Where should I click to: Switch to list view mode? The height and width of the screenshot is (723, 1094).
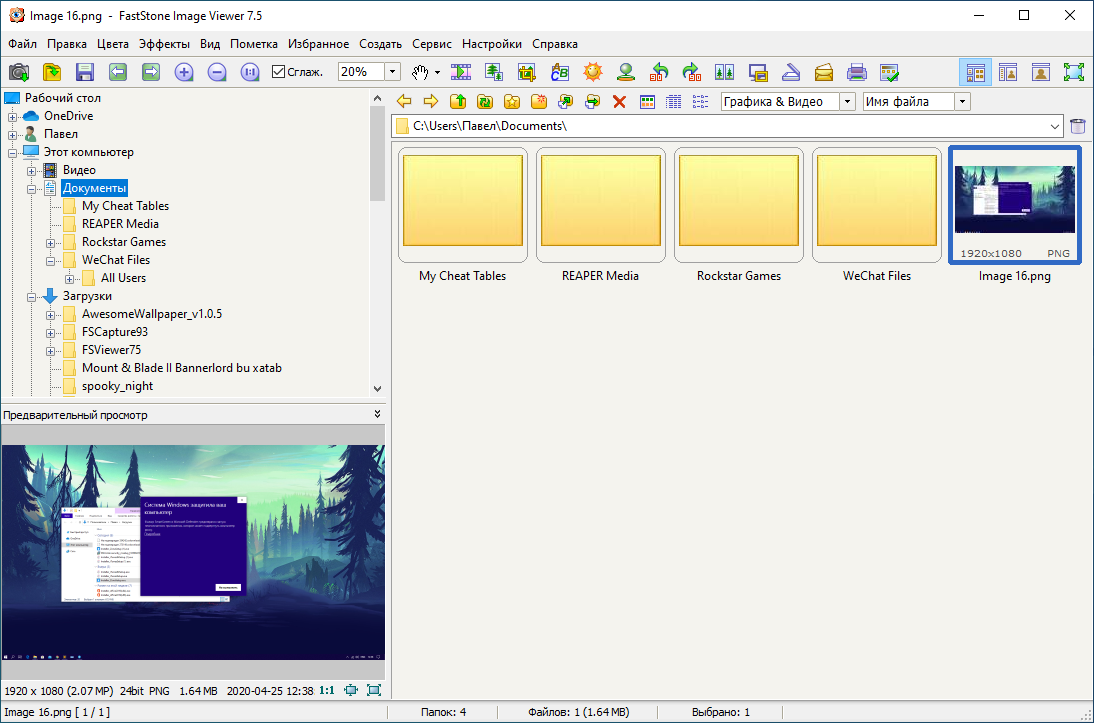tap(700, 102)
